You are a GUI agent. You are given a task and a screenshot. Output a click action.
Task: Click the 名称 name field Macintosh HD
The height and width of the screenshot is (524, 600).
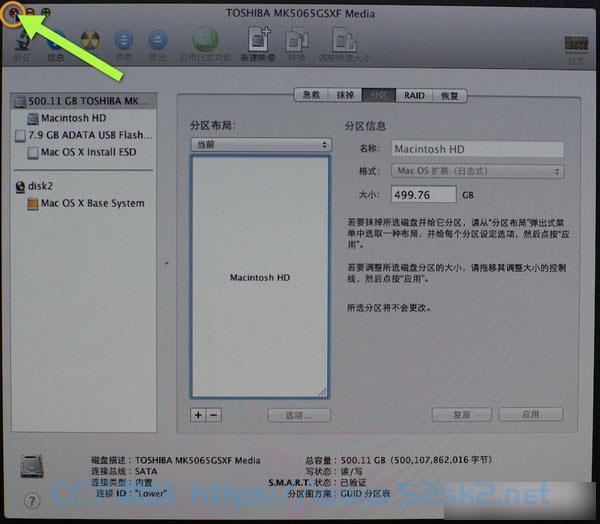click(x=478, y=149)
